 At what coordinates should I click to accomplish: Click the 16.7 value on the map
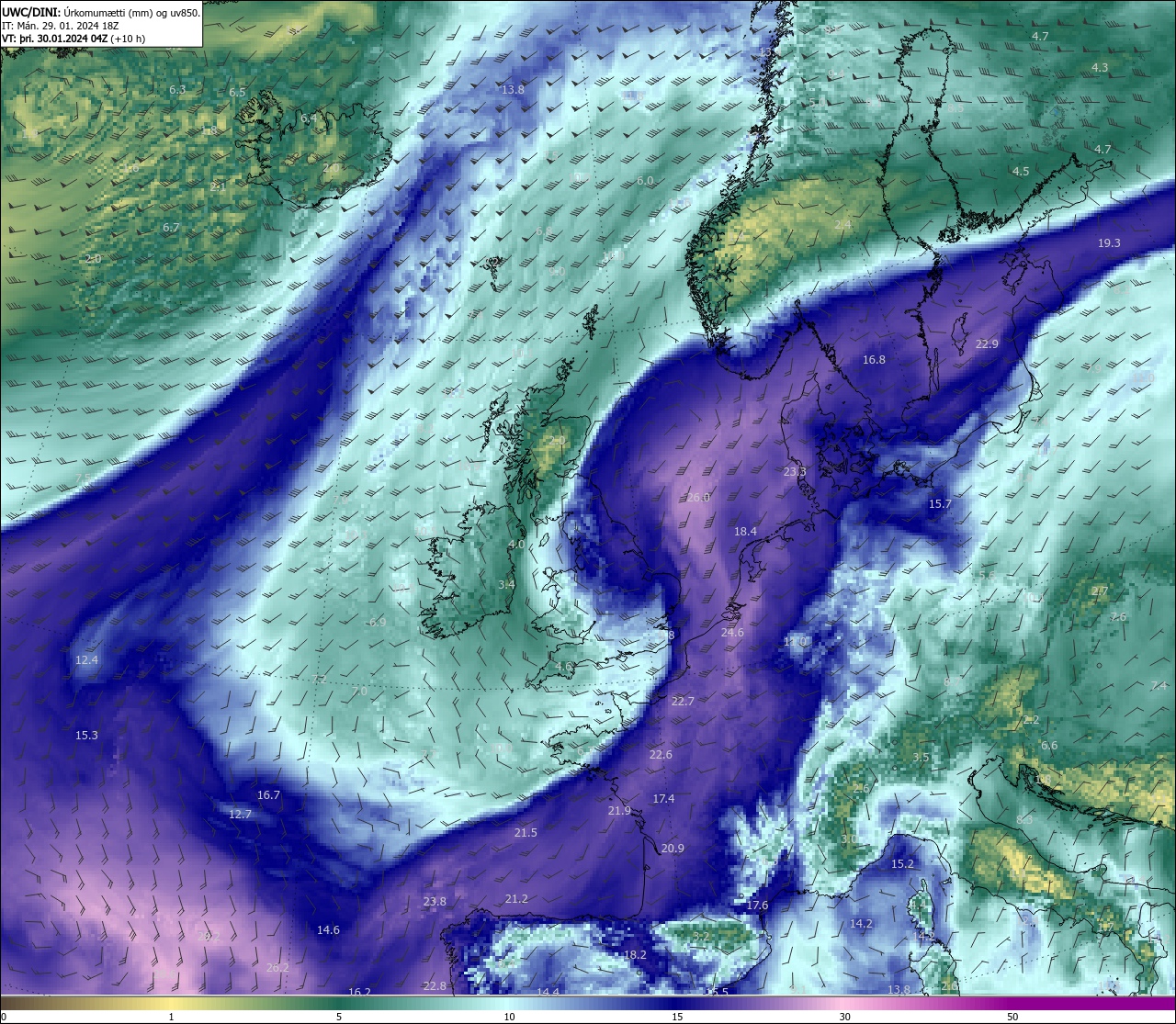point(268,795)
